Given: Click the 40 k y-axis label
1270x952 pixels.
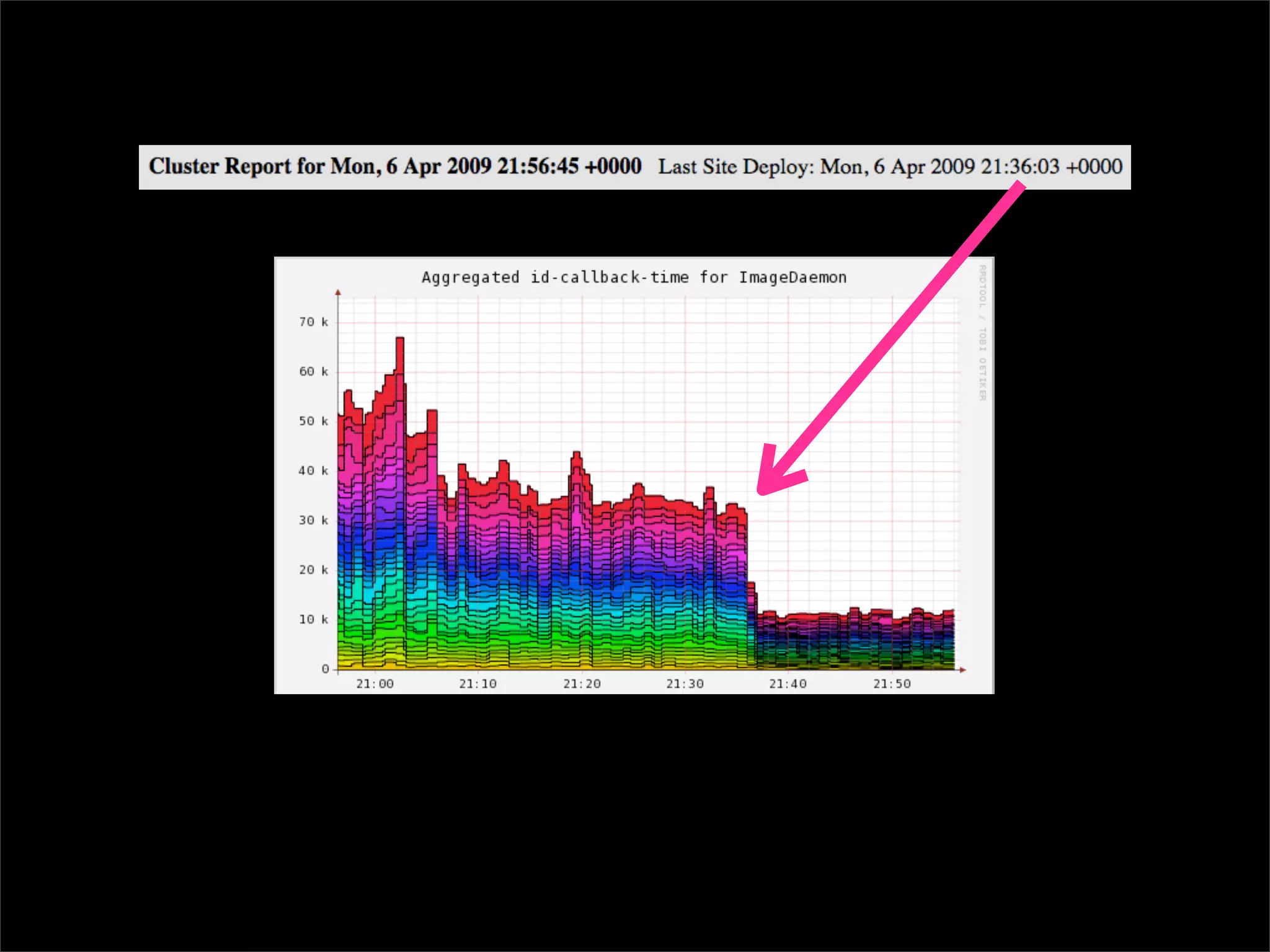Looking at the screenshot, I should point(313,470).
